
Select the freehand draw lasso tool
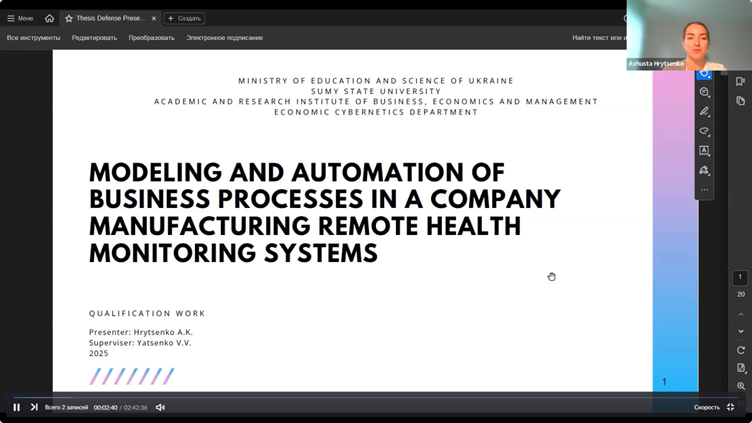(x=704, y=131)
